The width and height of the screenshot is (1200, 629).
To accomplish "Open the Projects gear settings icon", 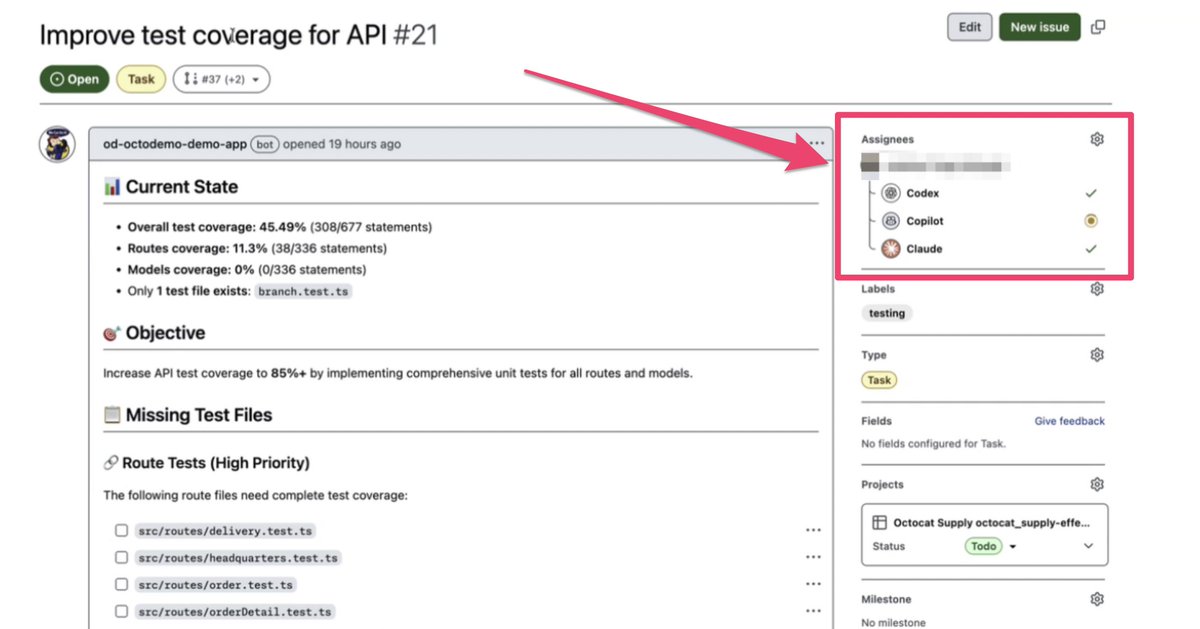I will pos(1097,484).
